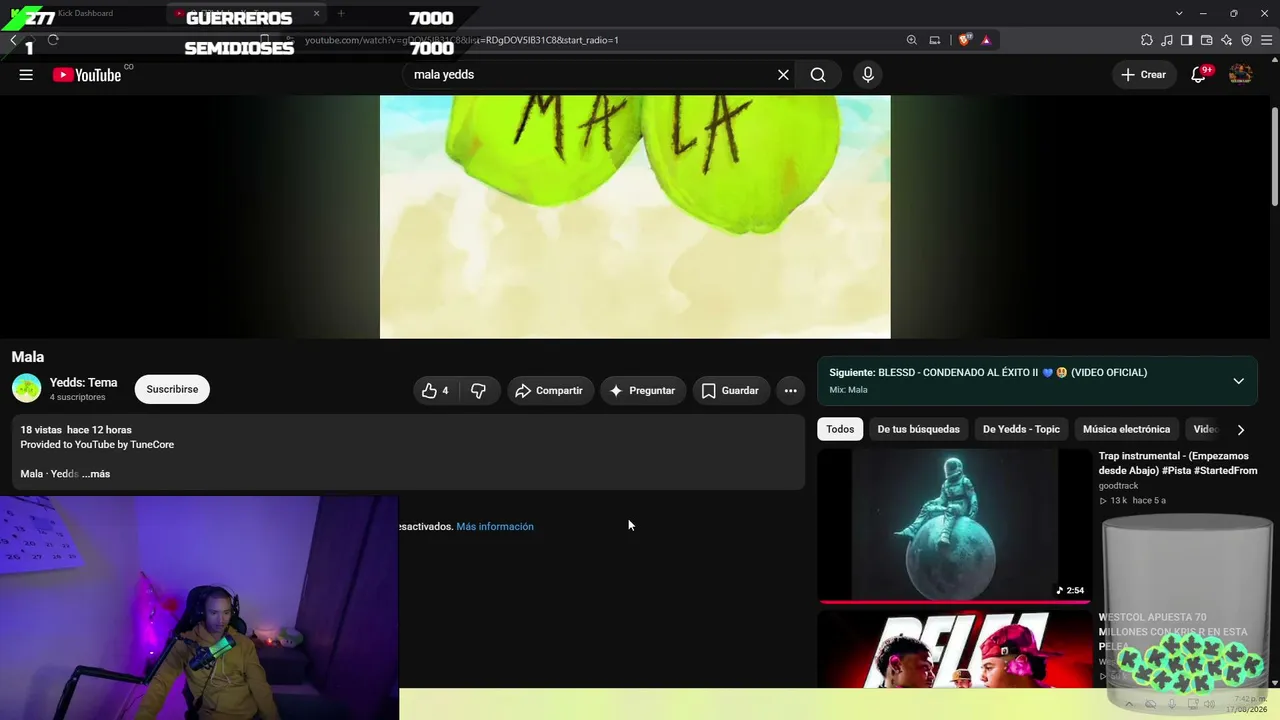Open a new browser tab
This screenshot has width=1280, height=720.
pos(341,14)
